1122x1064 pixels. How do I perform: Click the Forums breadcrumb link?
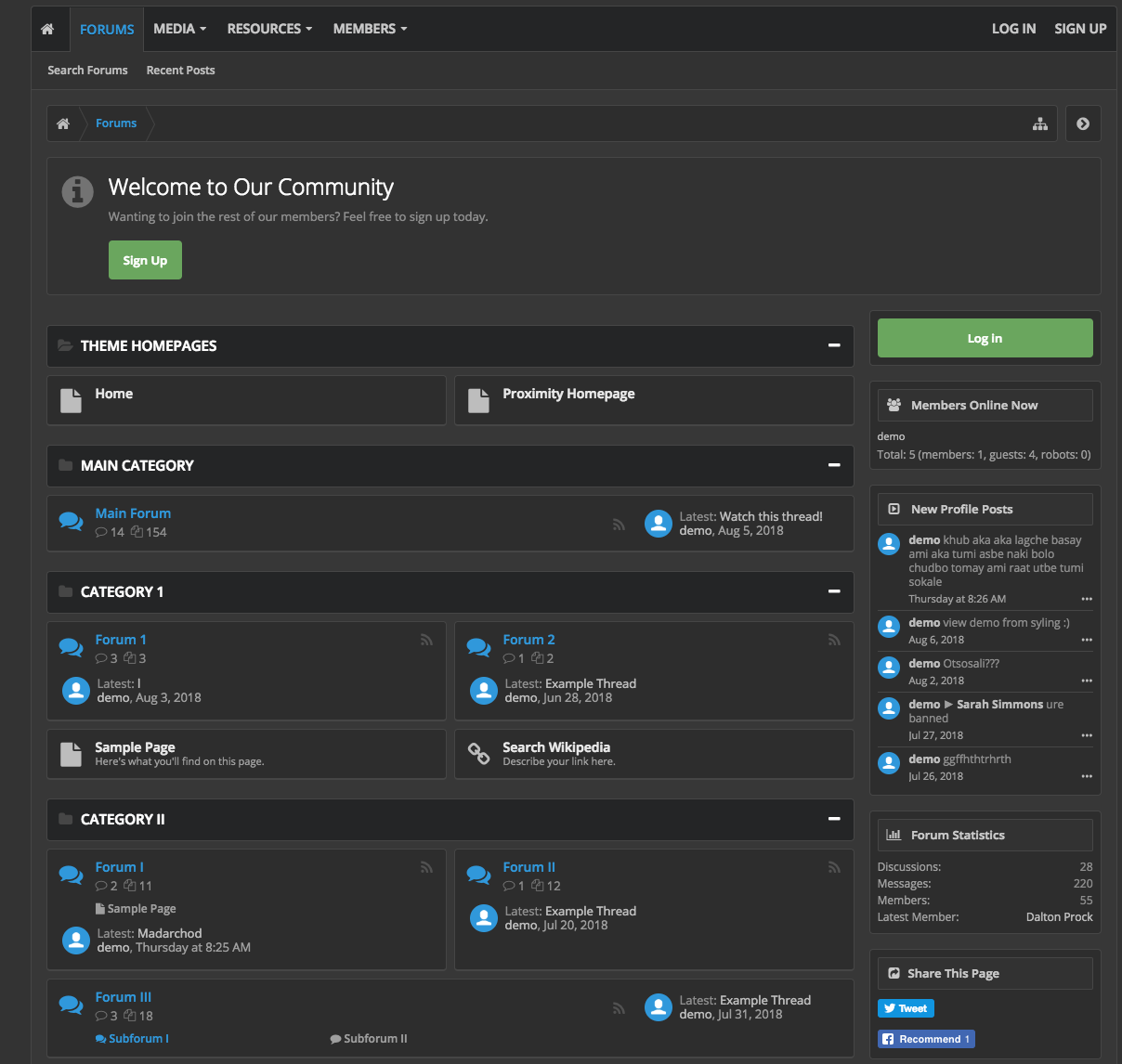116,123
